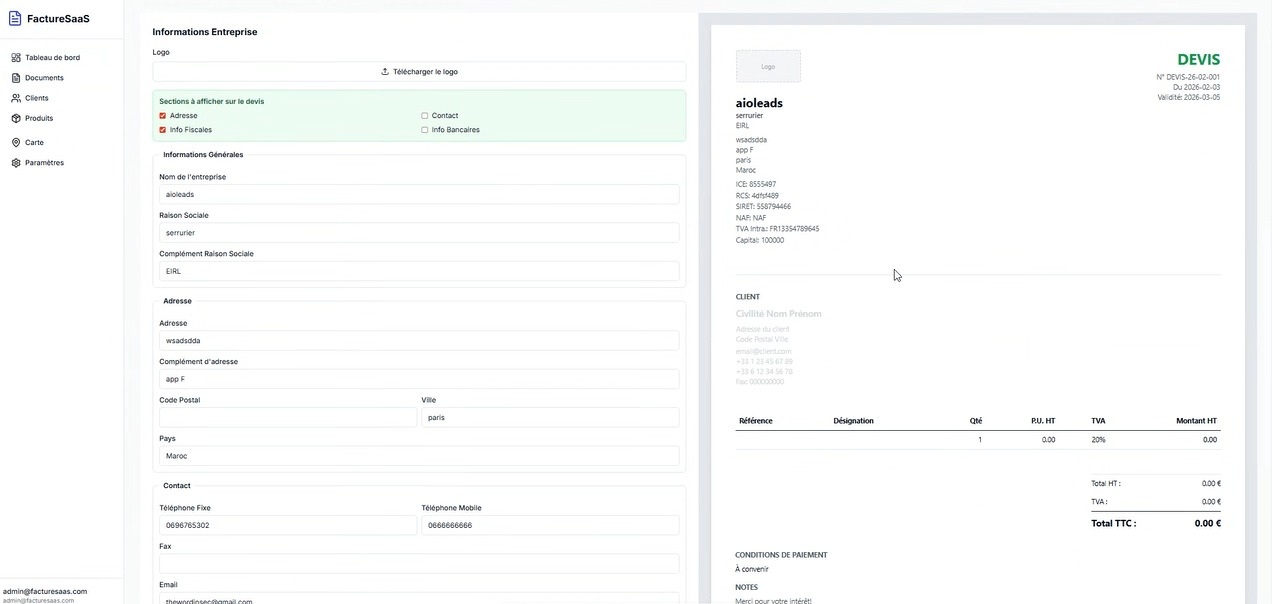Click the Clients sidebar icon
Image resolution: width=1273 pixels, height=604 pixels.
[16, 98]
